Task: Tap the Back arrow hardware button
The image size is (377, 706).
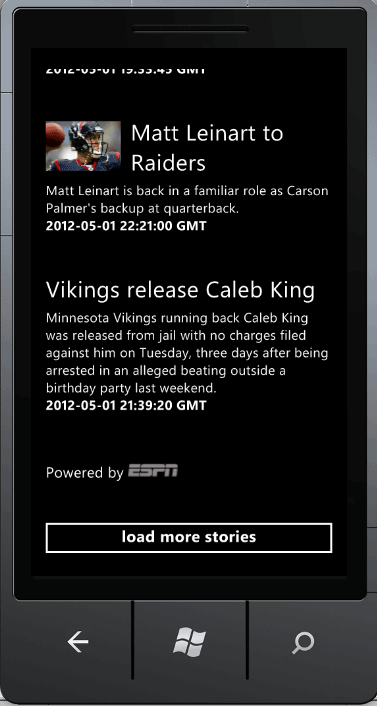Action: tap(77, 642)
